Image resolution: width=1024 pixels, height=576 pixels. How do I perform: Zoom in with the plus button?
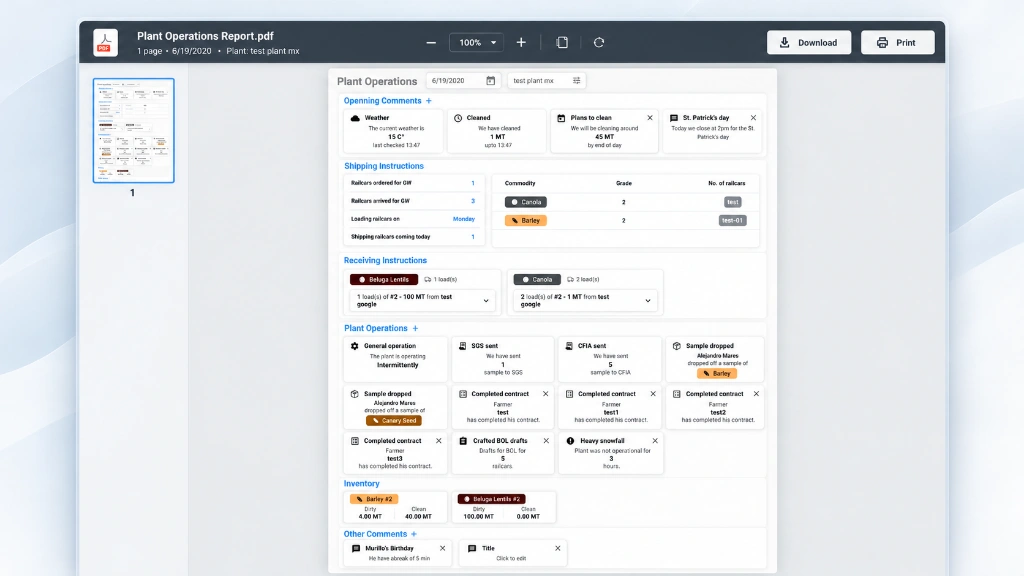point(521,42)
